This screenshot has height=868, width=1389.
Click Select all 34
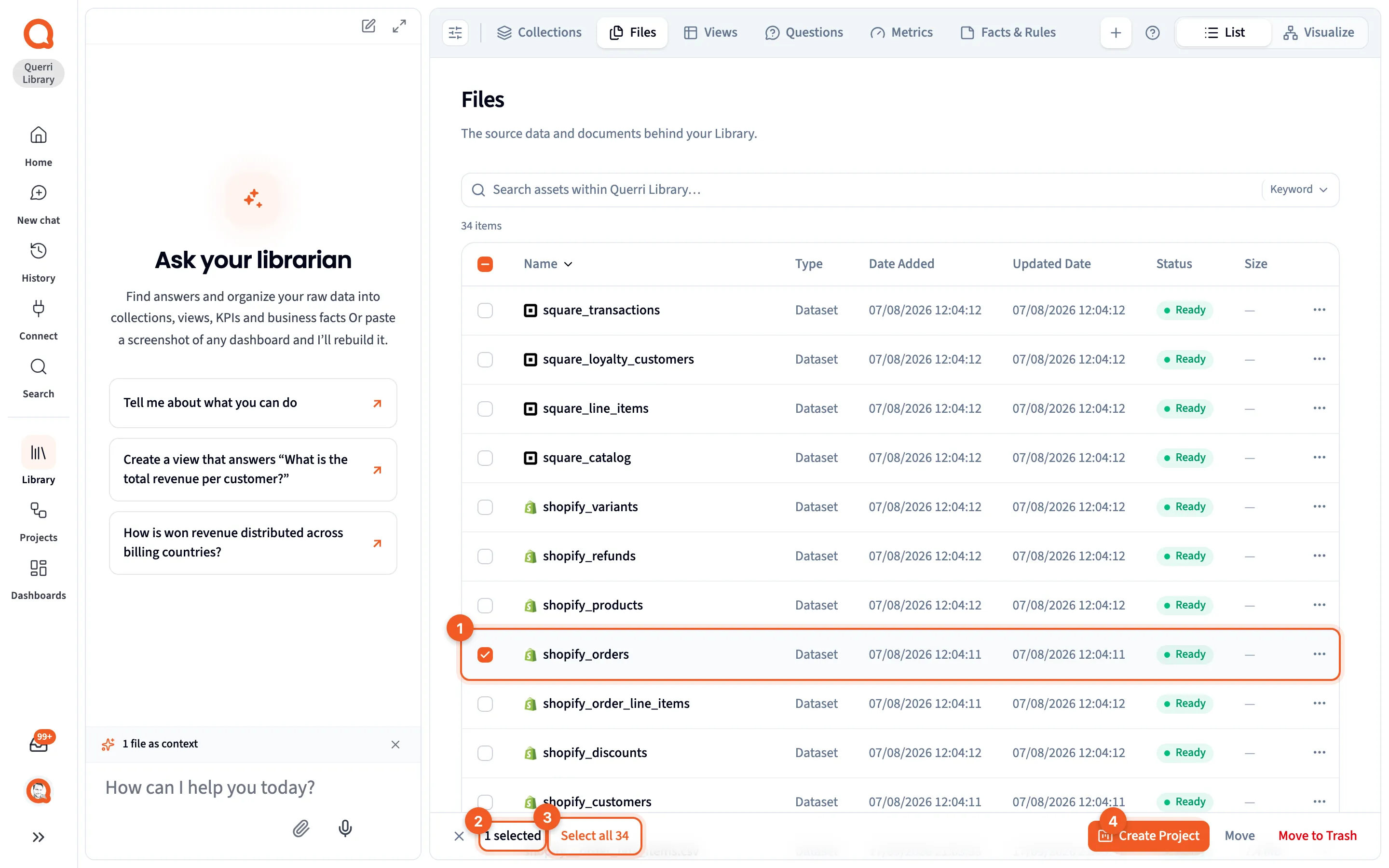(595, 836)
